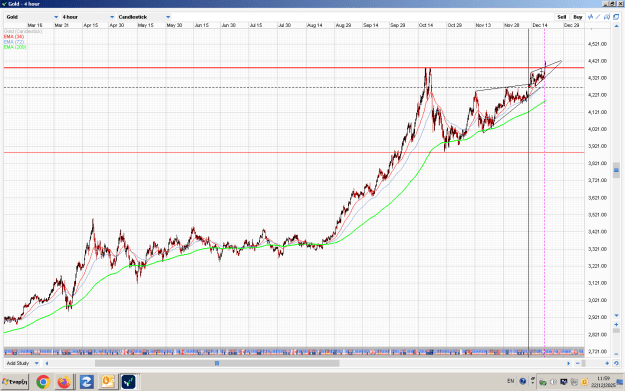Open the indicators wave icon in toolbar
This screenshot has height=391, width=625.
pos(590,17)
